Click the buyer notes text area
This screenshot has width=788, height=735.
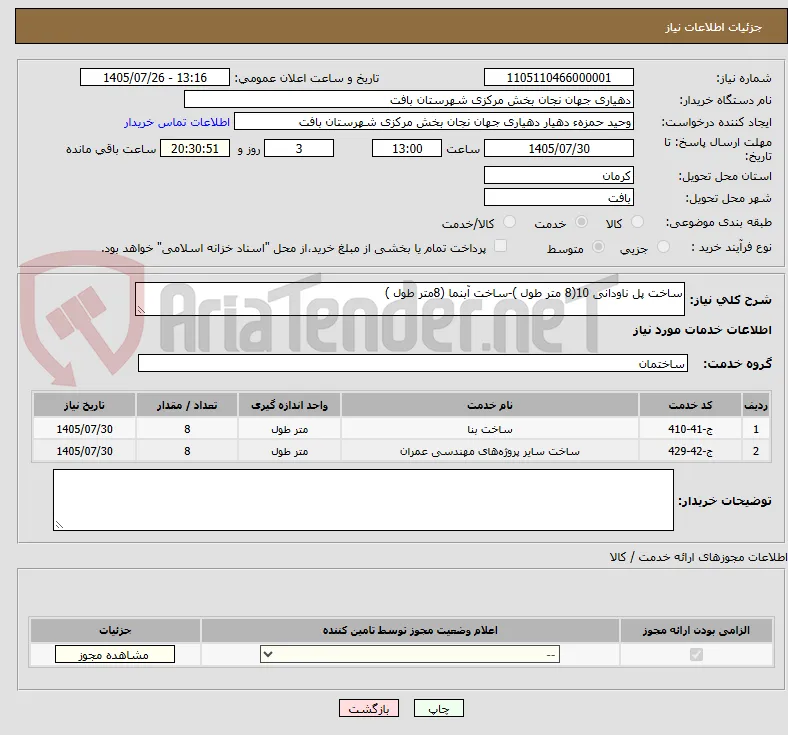(x=363, y=500)
